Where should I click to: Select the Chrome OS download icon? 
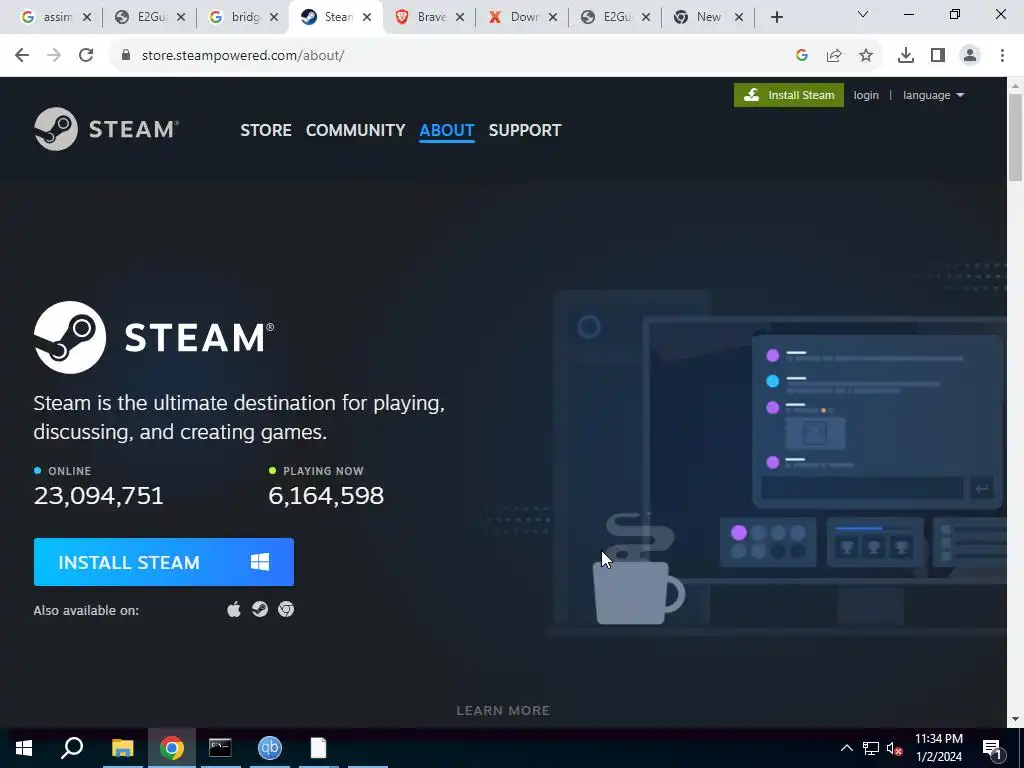click(286, 609)
